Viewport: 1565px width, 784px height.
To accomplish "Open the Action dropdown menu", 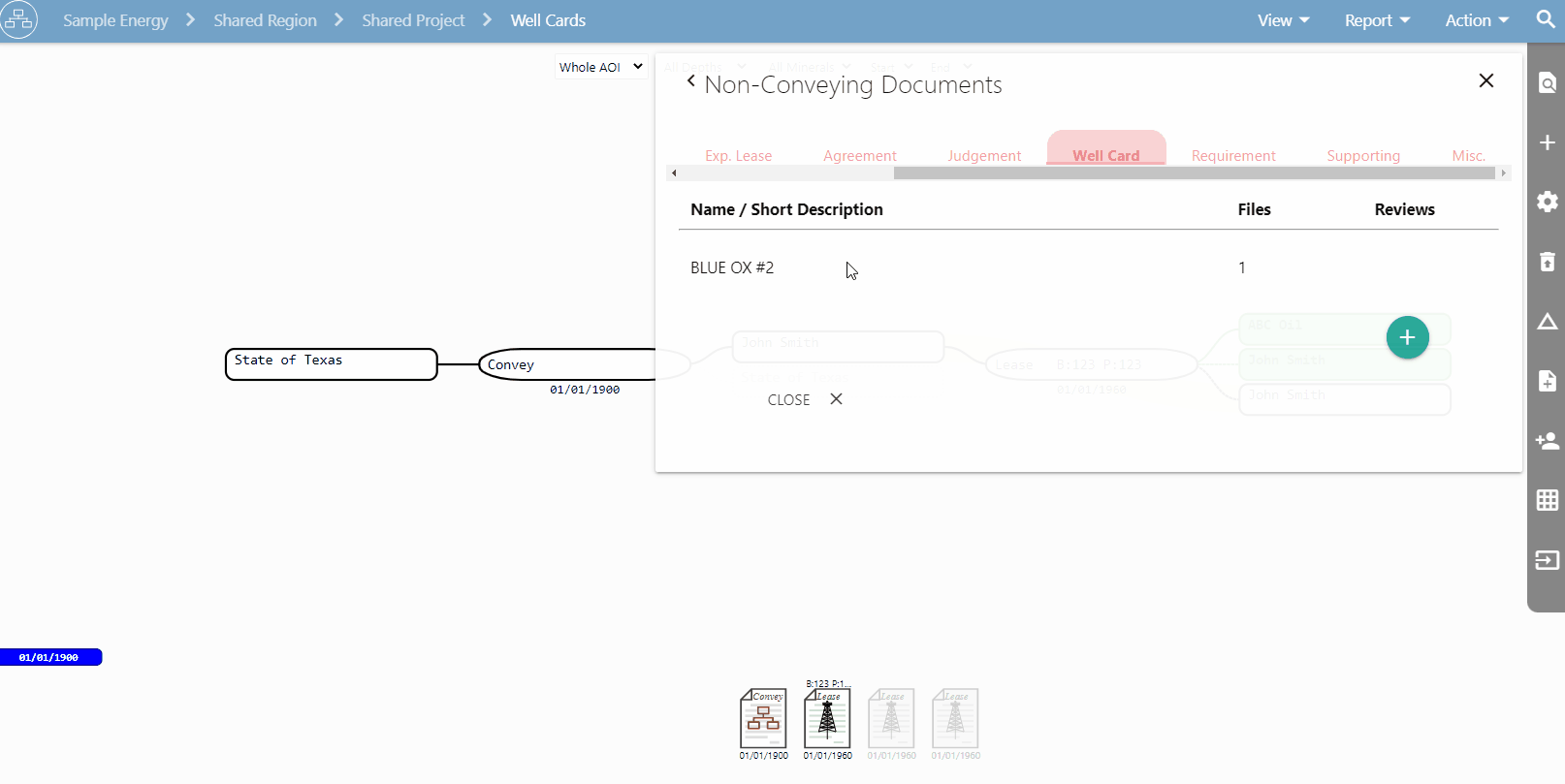I will click(x=1476, y=20).
